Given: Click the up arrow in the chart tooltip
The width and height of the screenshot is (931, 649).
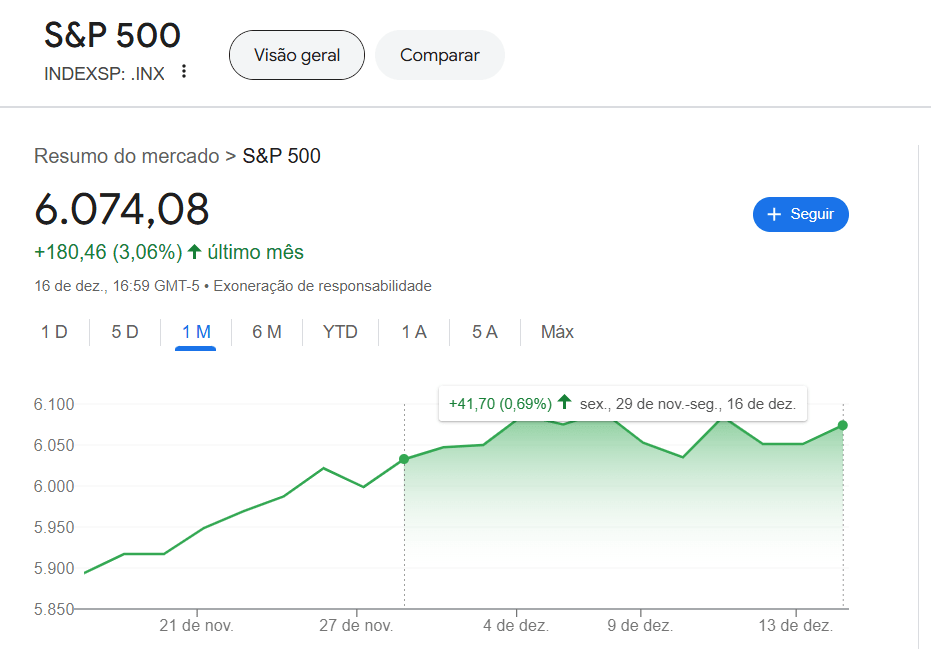Looking at the screenshot, I should 565,403.
